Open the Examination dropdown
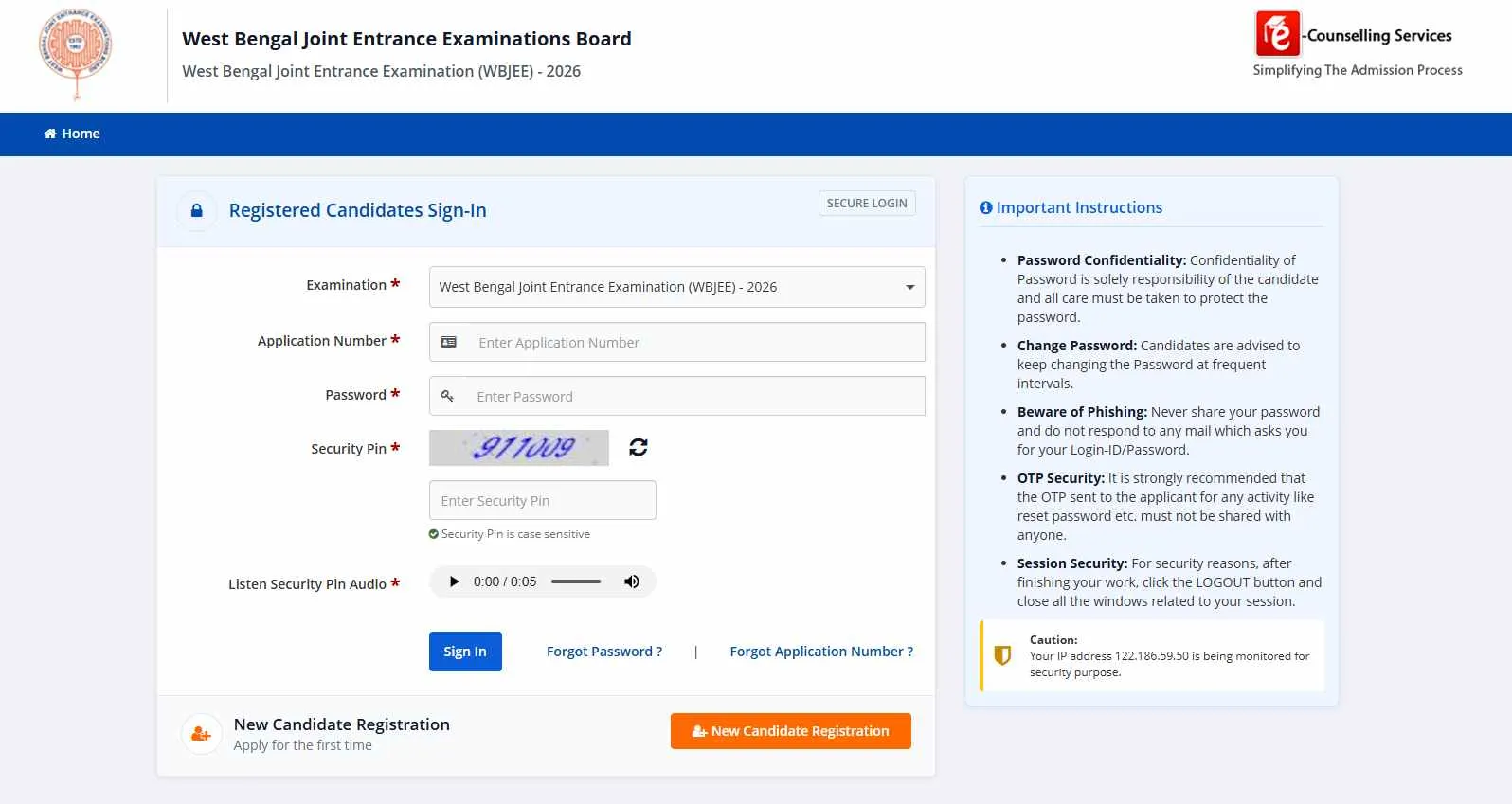 (676, 287)
